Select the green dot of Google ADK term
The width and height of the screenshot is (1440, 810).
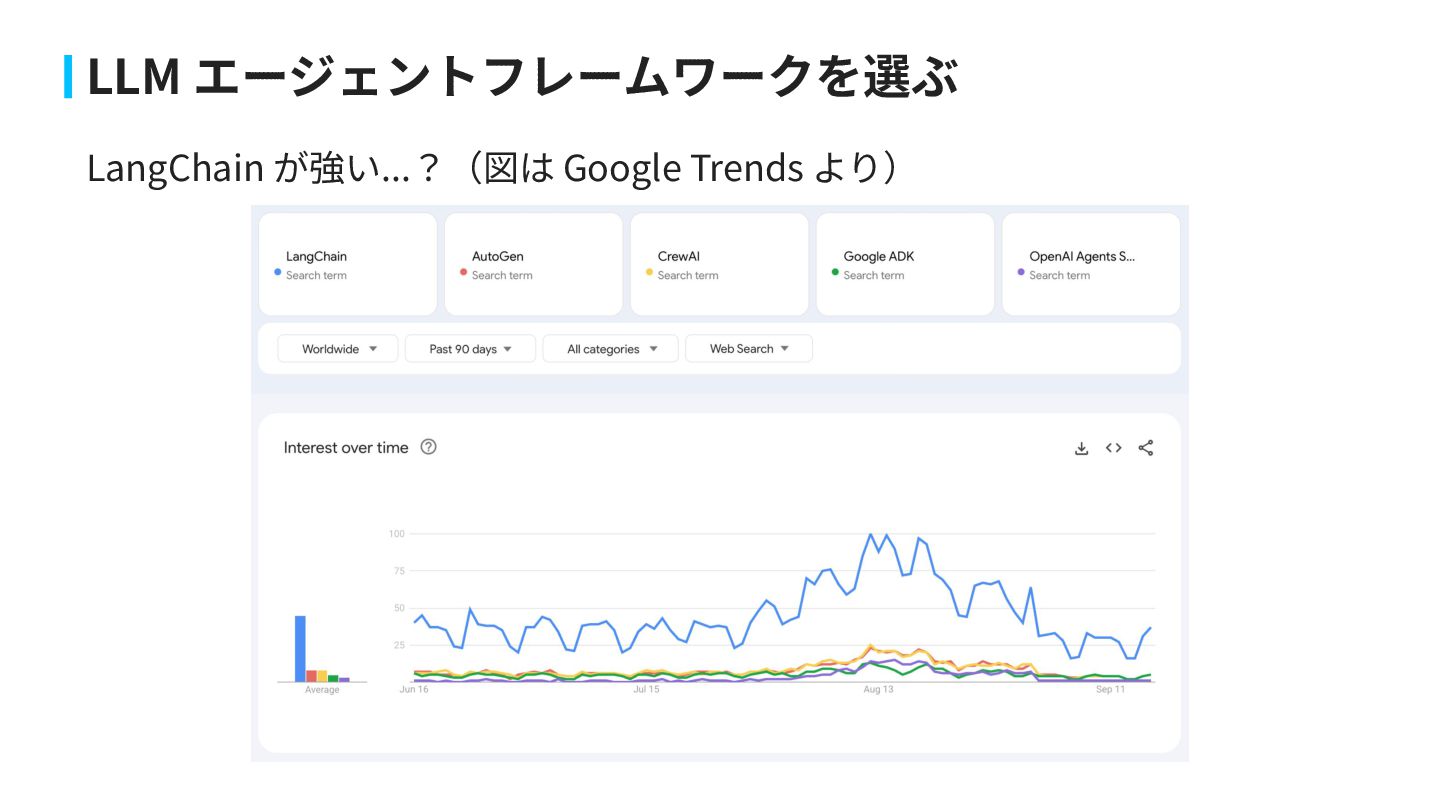click(835, 272)
